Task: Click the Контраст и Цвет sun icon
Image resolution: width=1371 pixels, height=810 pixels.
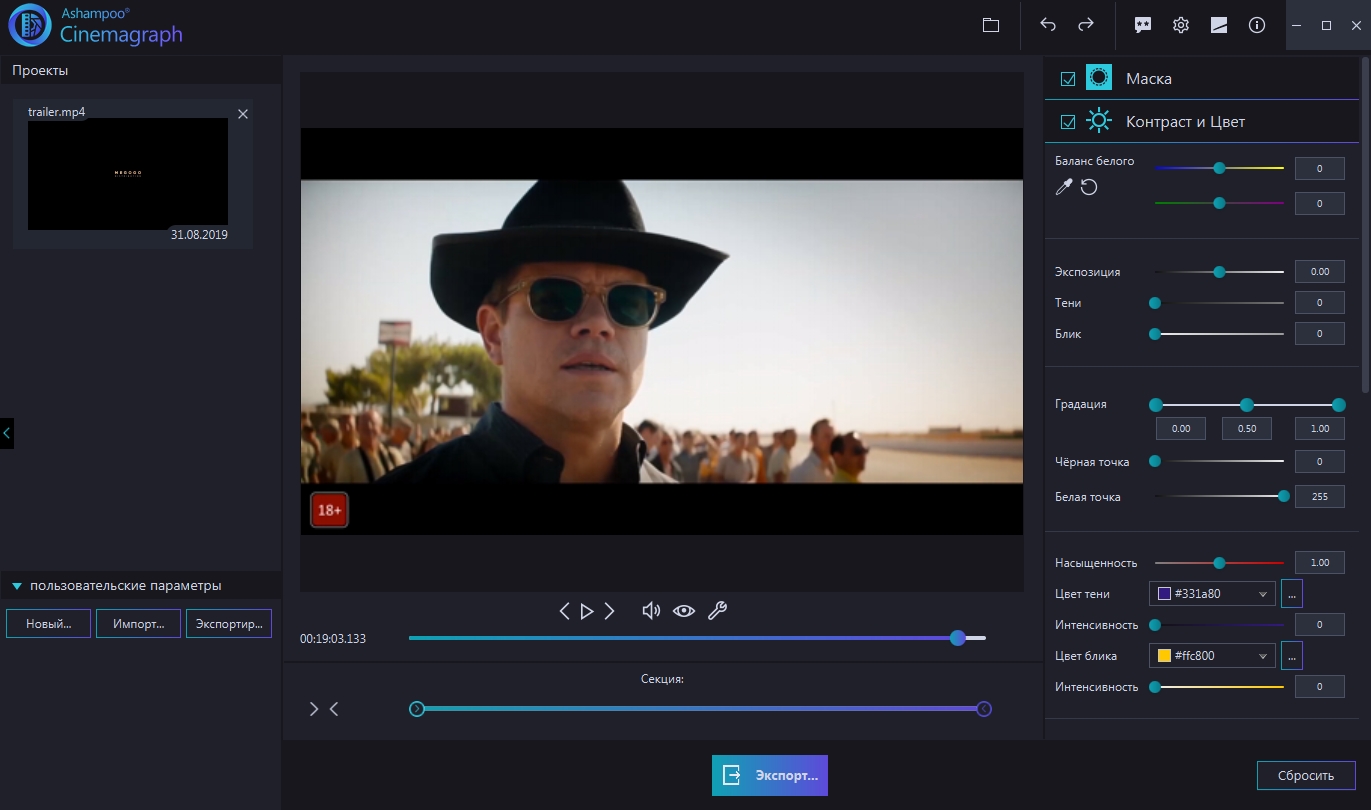Action: (1099, 121)
